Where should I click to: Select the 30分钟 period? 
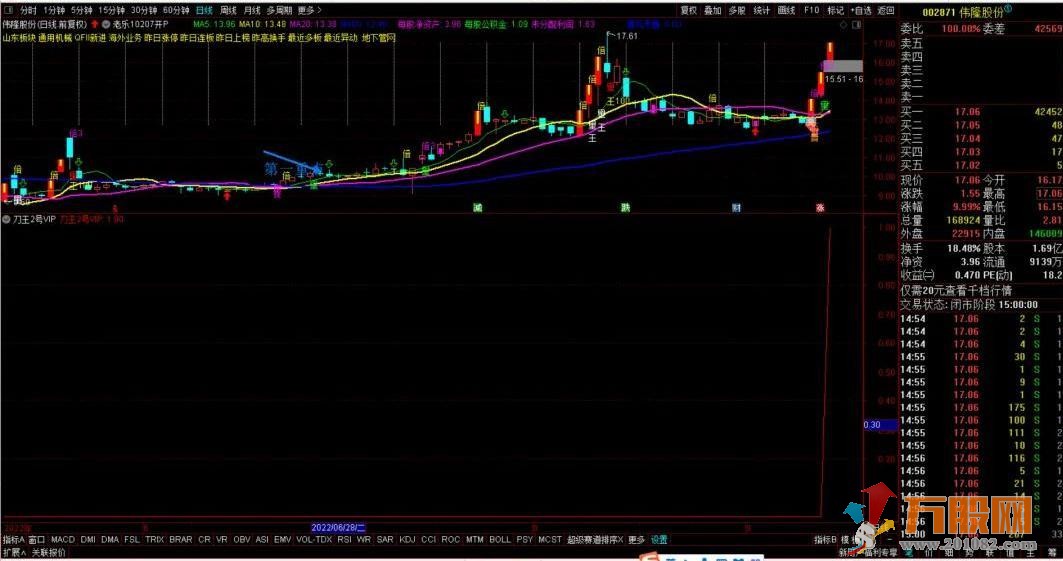(x=144, y=10)
